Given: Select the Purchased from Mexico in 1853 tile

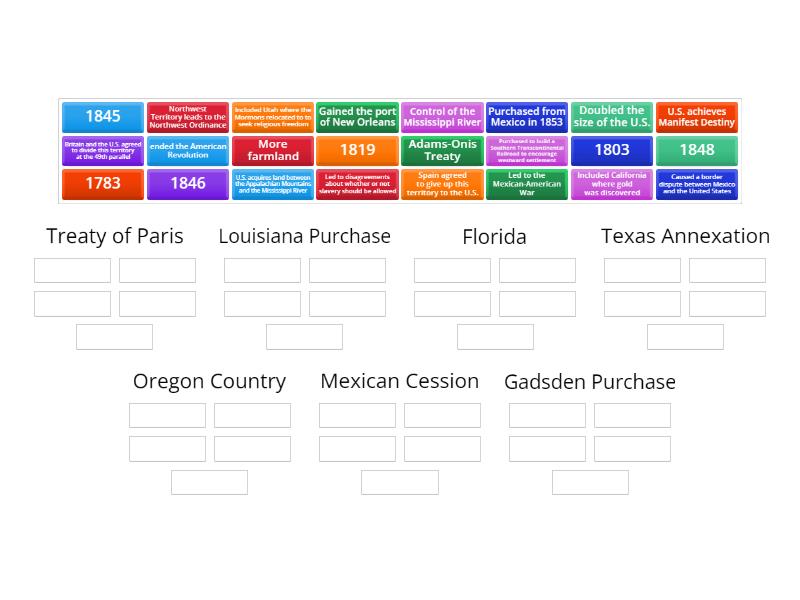Looking at the screenshot, I should pyautogui.click(x=527, y=117).
